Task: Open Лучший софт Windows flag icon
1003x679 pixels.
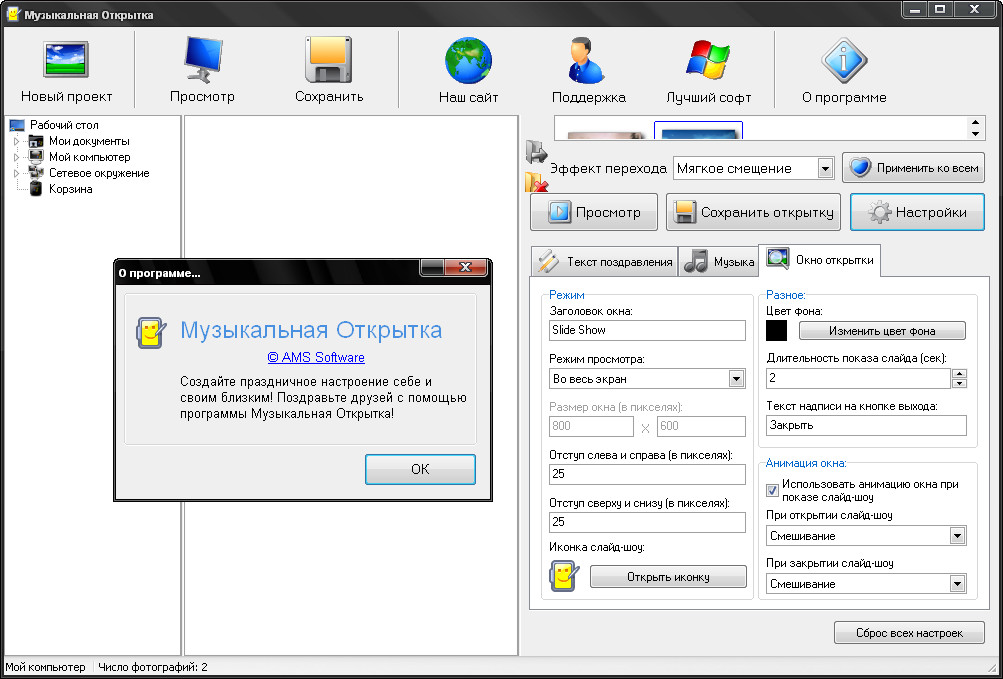Action: click(x=708, y=60)
